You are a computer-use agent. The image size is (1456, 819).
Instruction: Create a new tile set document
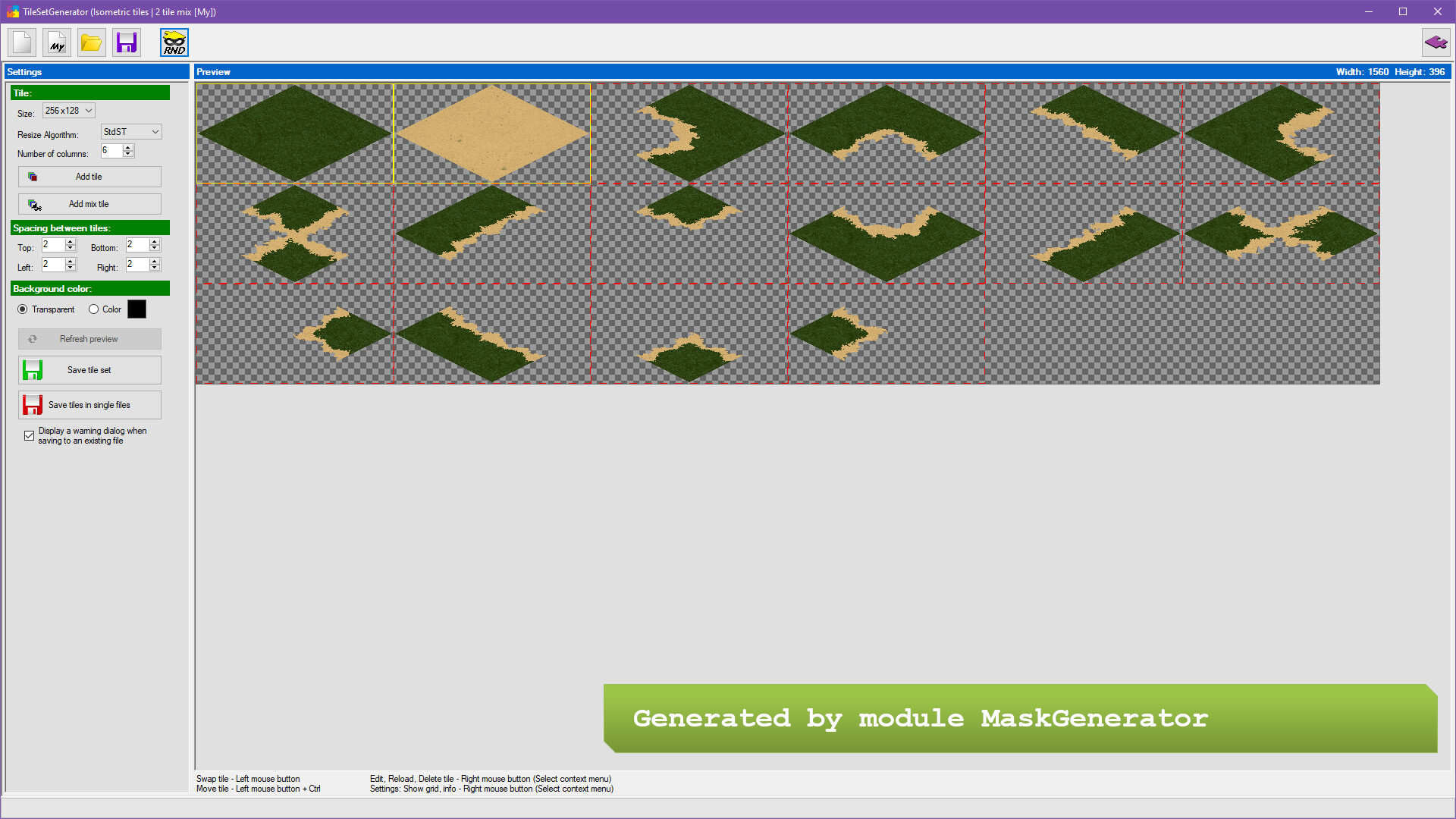coord(21,42)
